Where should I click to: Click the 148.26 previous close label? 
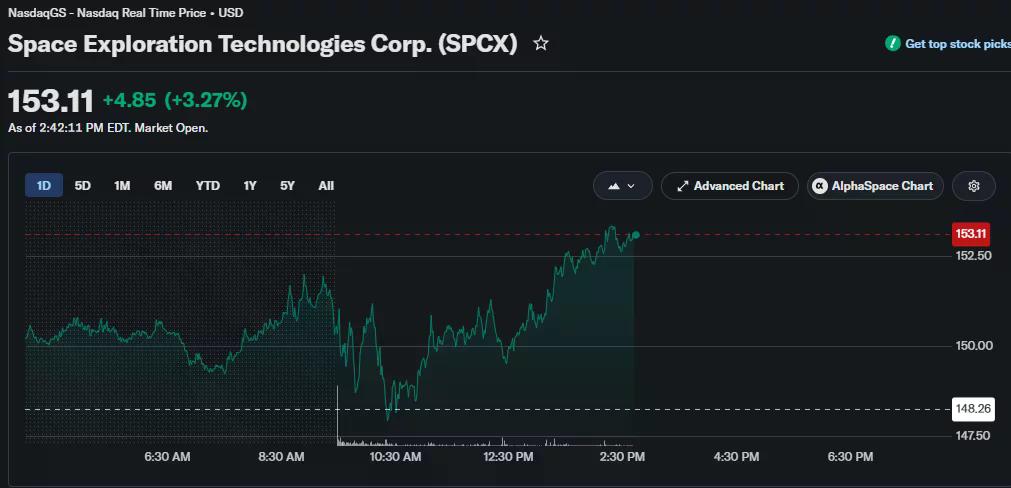pos(973,409)
